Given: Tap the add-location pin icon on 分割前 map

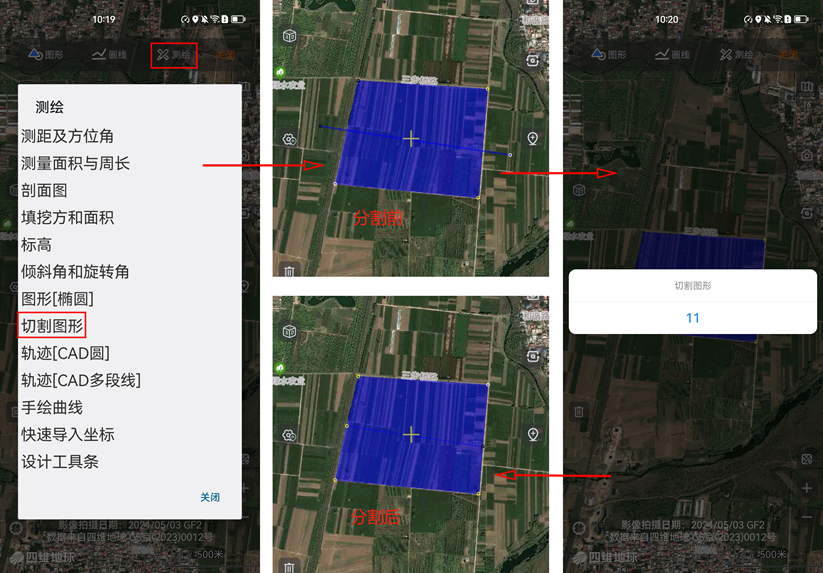Looking at the screenshot, I should (x=533, y=139).
